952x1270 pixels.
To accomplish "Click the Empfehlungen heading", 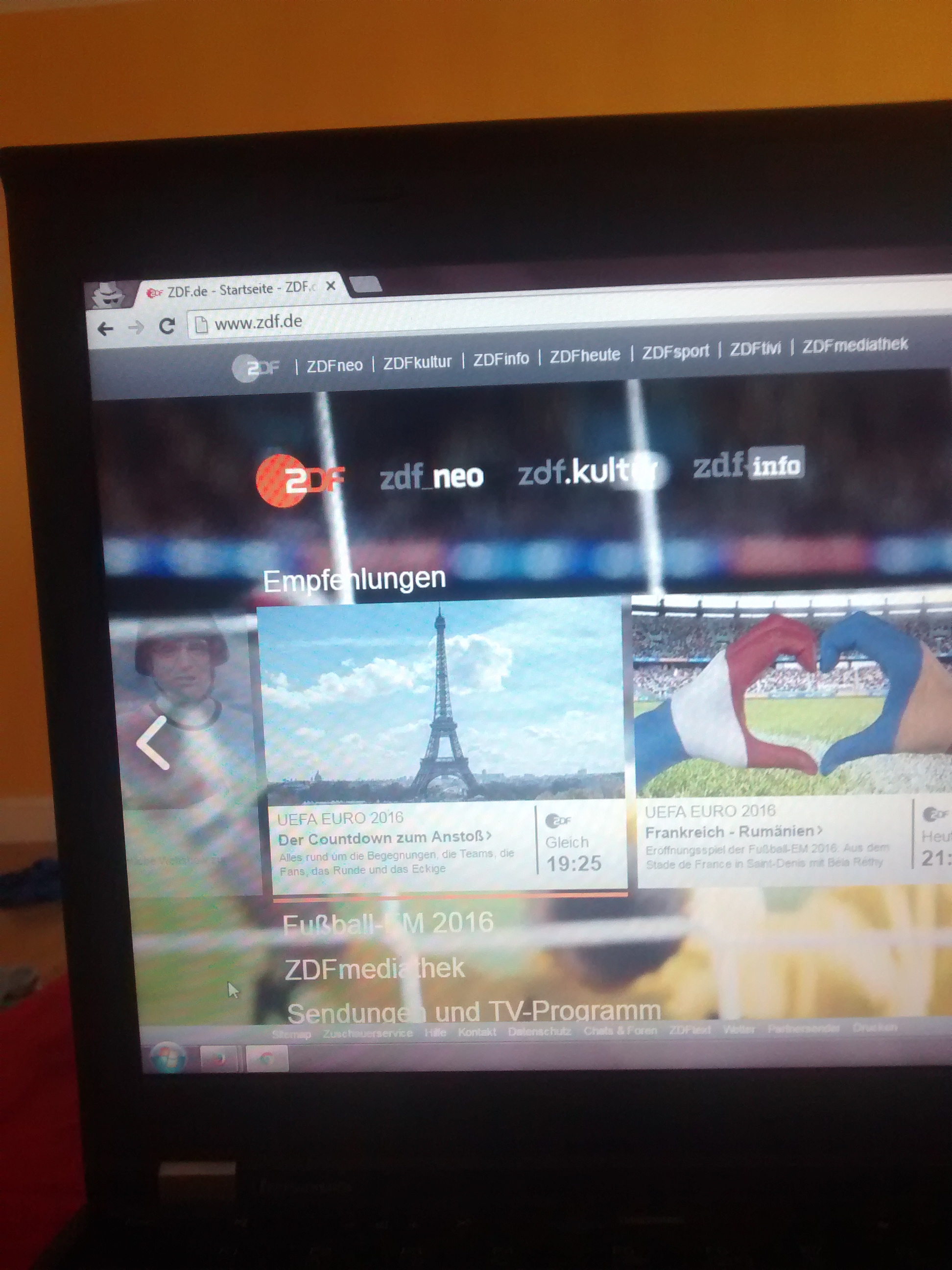I will pos(354,580).
